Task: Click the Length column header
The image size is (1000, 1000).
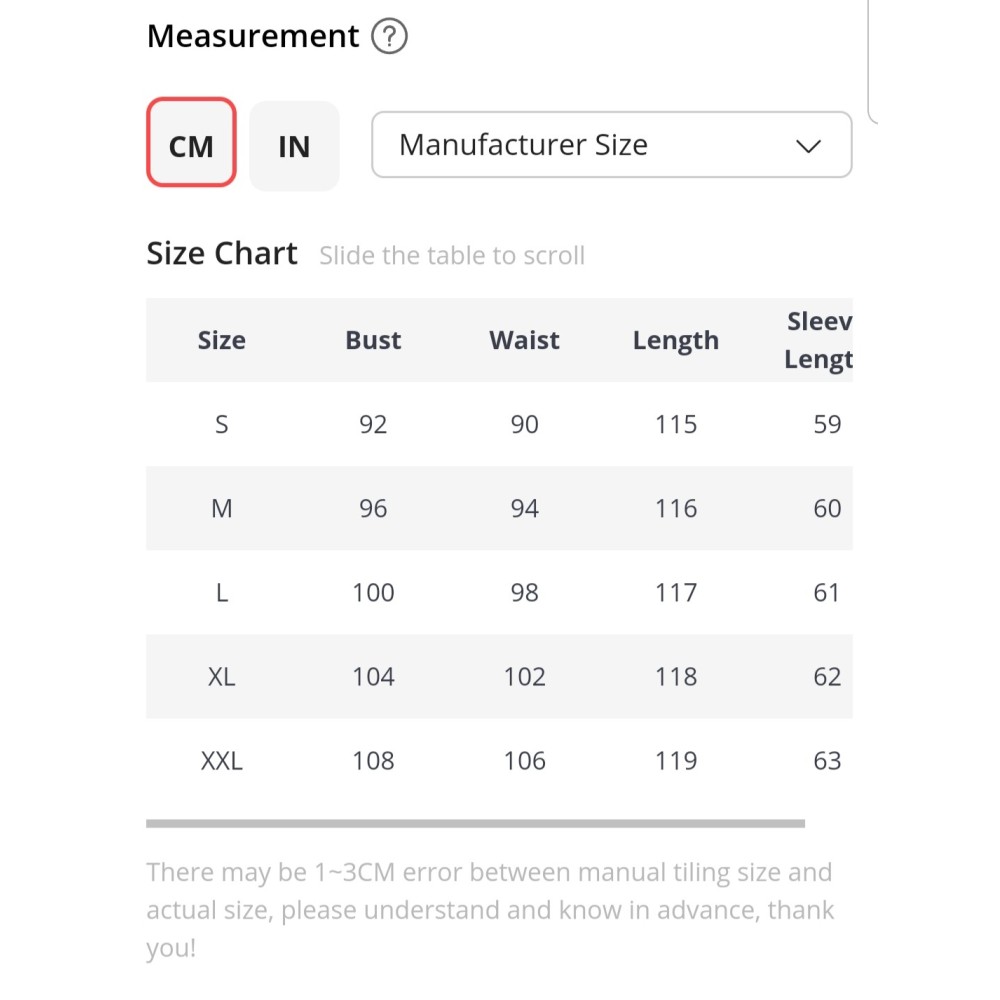Action: pos(676,340)
